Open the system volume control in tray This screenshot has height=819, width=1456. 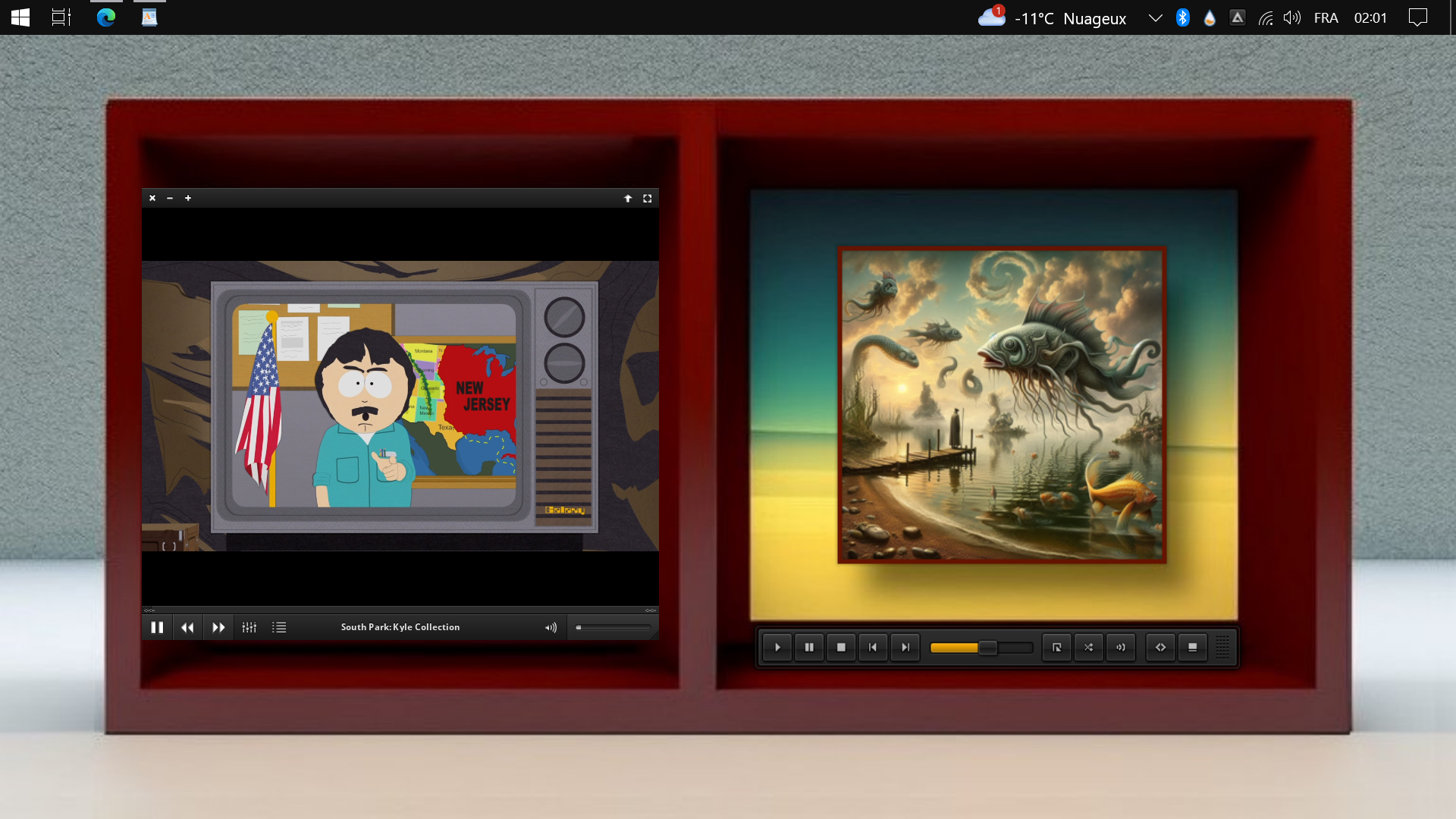[x=1292, y=17]
